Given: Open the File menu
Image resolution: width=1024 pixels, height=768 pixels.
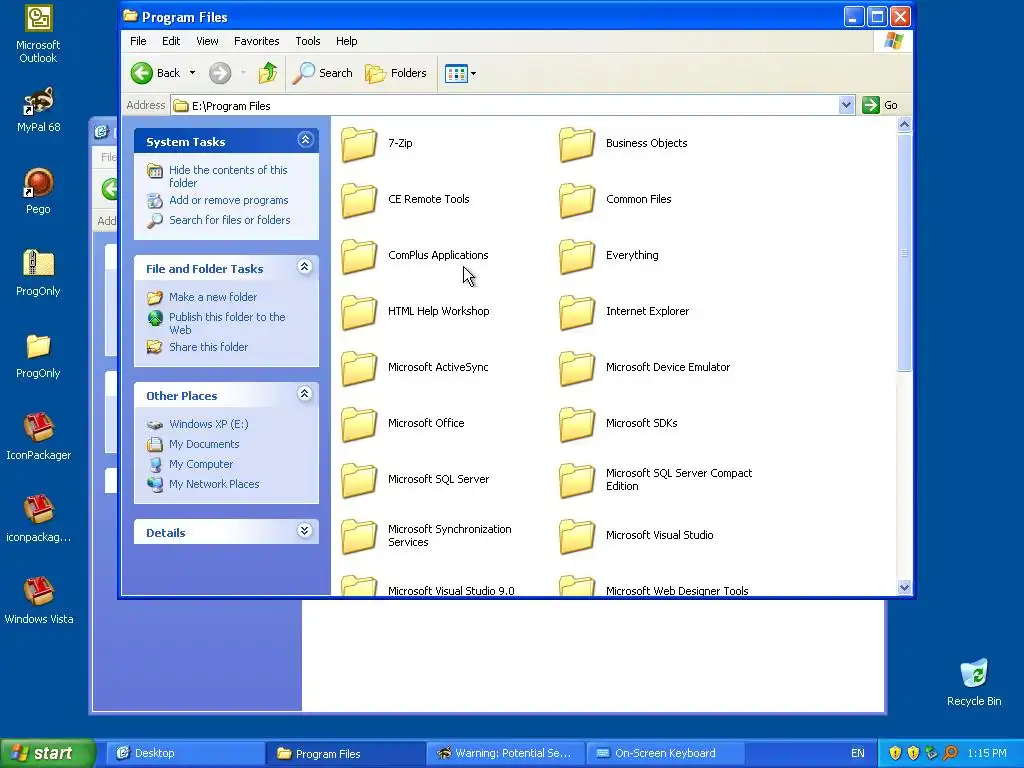Looking at the screenshot, I should 138,41.
